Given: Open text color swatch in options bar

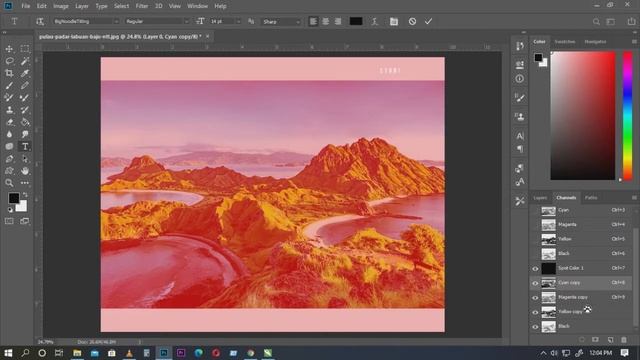Looking at the screenshot, I should point(356,21).
